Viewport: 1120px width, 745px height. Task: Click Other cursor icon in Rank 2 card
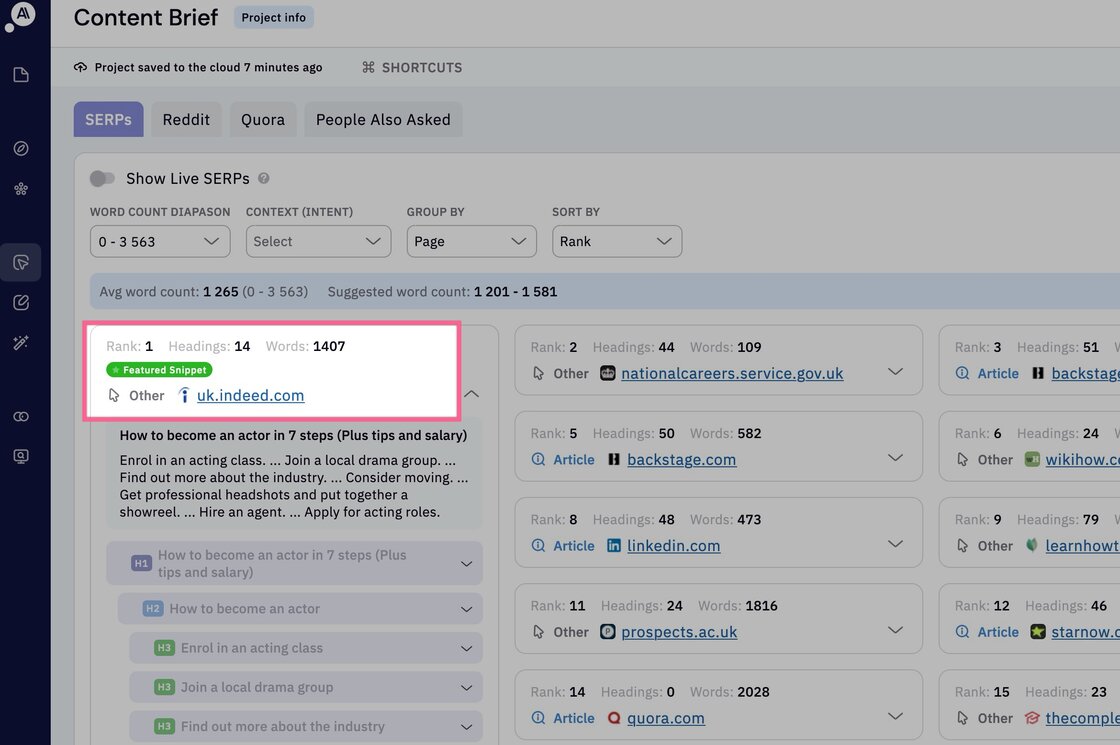[539, 373]
